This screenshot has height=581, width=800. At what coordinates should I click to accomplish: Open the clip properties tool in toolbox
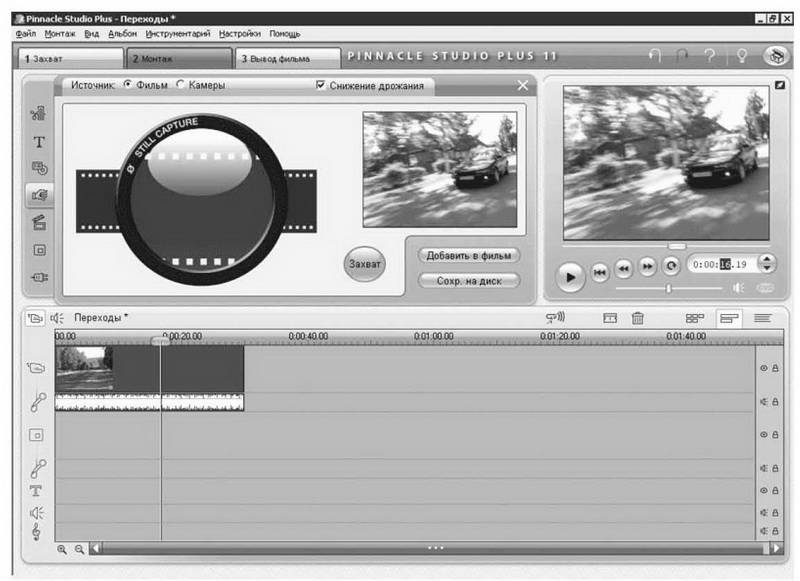click(x=38, y=113)
